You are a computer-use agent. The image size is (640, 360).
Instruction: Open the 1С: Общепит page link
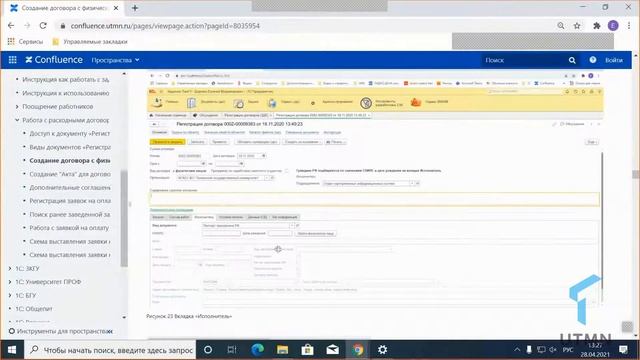click(33, 309)
